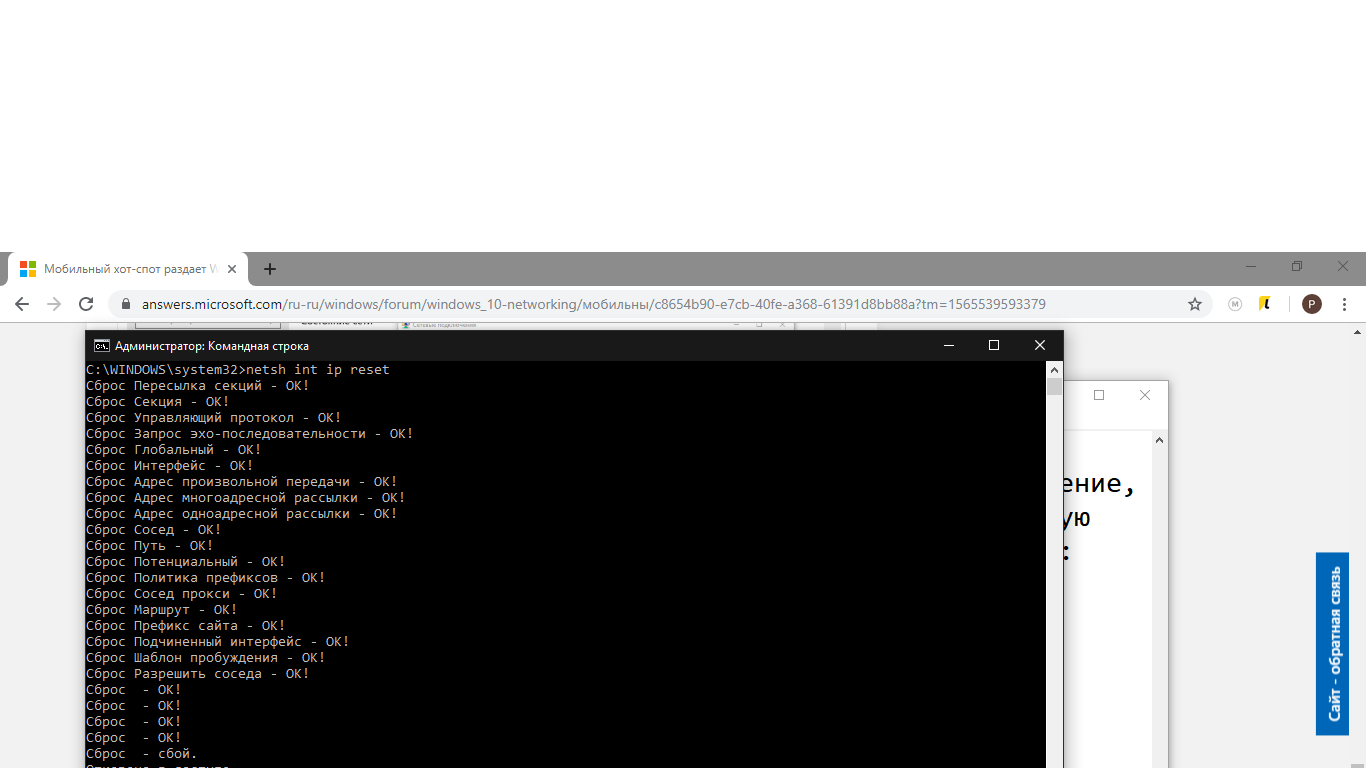Image resolution: width=1366 pixels, height=768 pixels.
Task: Click the line Сброс Глобальный - OK!
Action: (x=174, y=450)
